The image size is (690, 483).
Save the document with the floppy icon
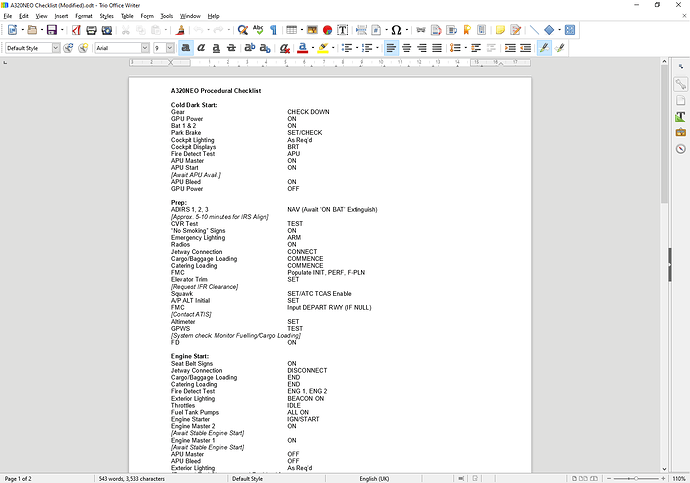coord(52,30)
